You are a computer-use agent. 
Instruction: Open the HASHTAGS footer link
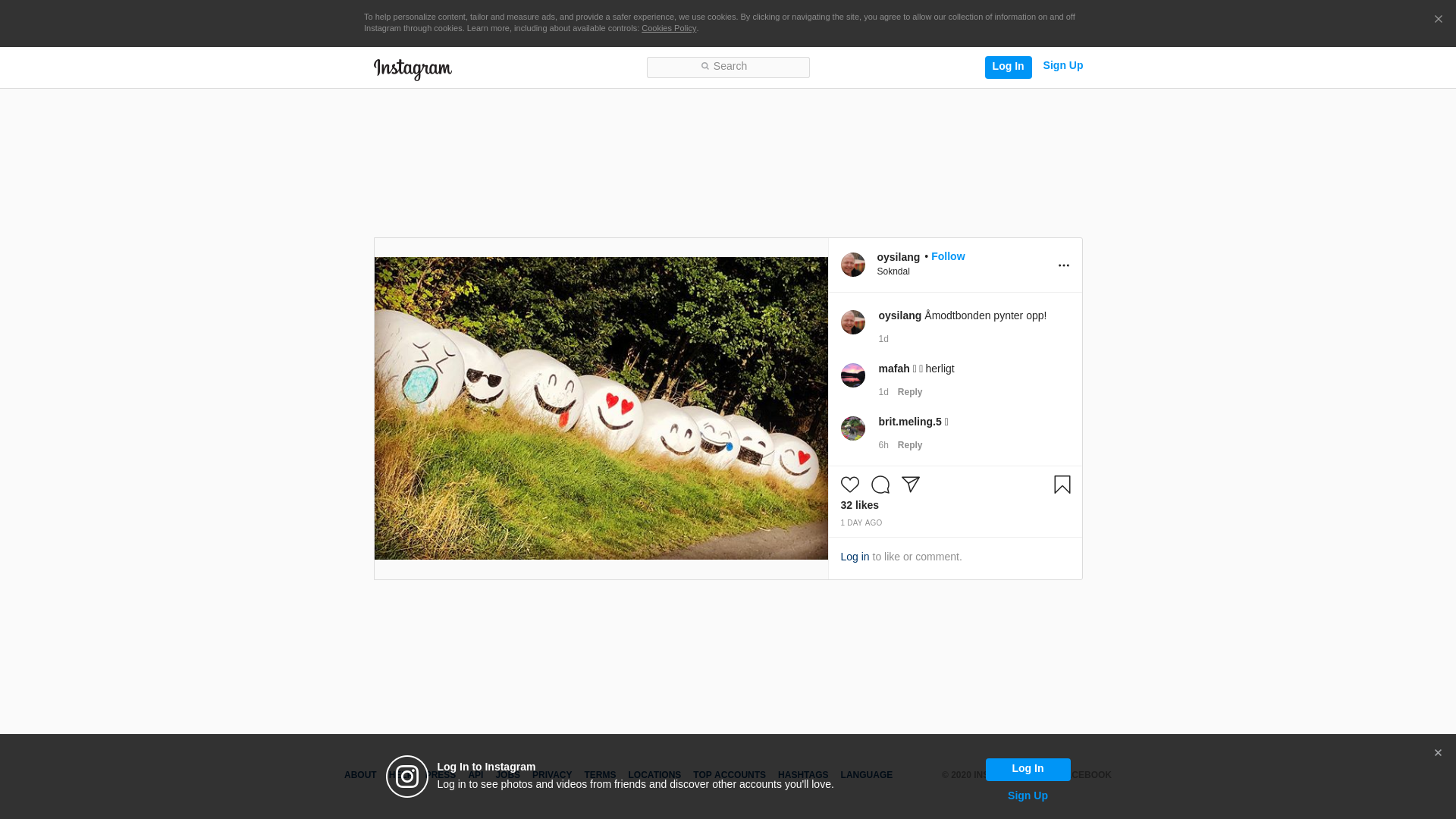[x=803, y=775]
